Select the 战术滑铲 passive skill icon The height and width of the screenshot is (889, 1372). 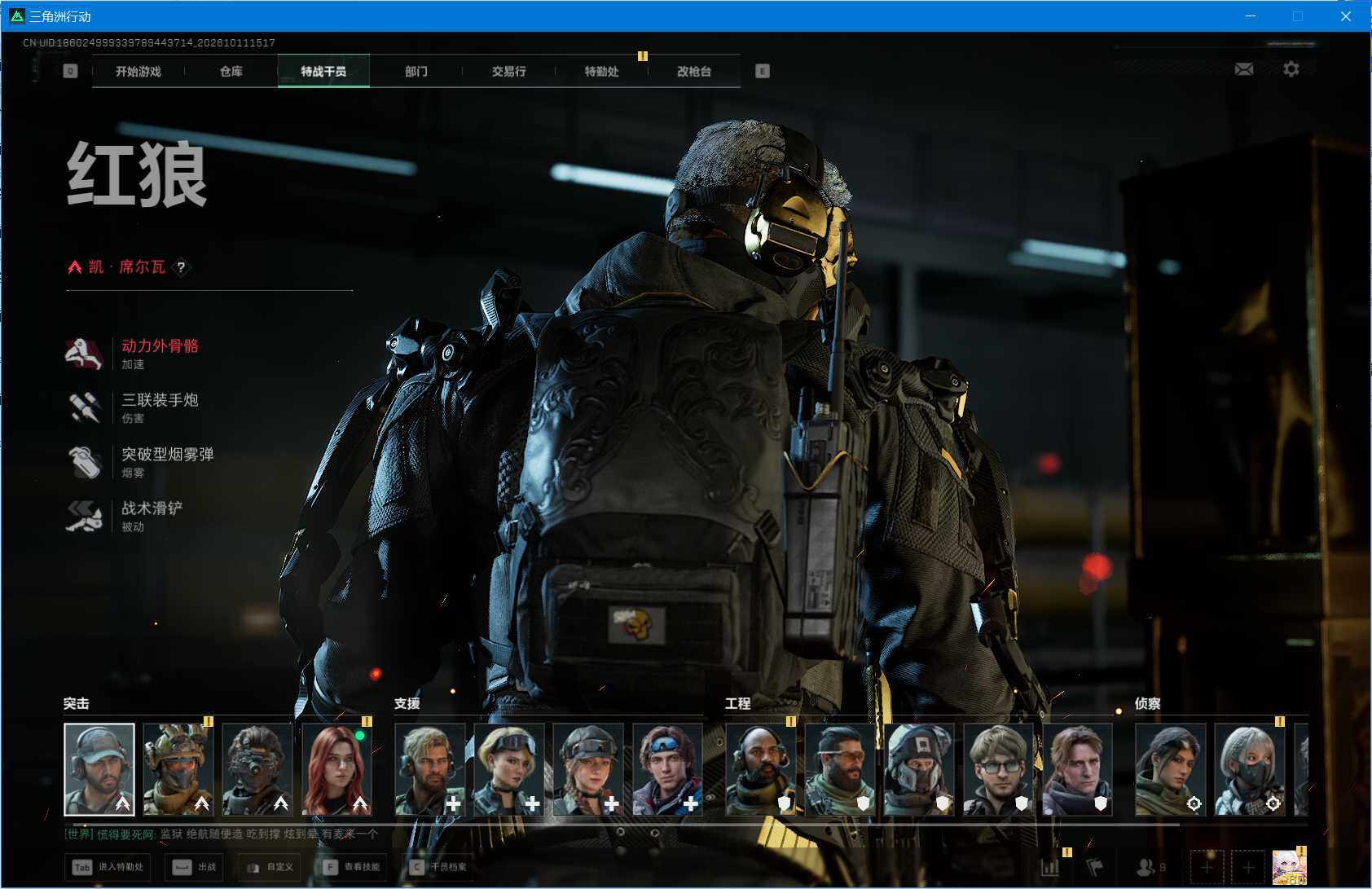pos(84,516)
